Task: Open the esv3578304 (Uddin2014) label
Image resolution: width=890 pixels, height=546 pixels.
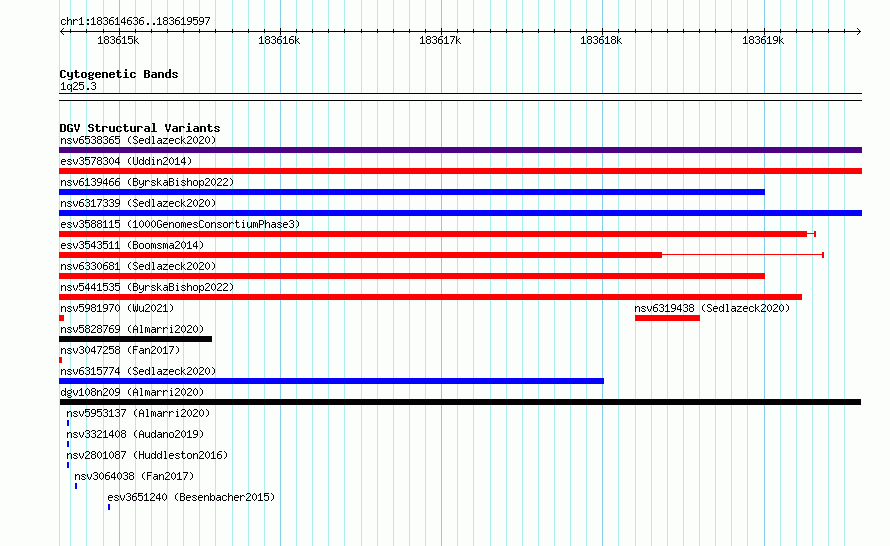Action: 126,161
